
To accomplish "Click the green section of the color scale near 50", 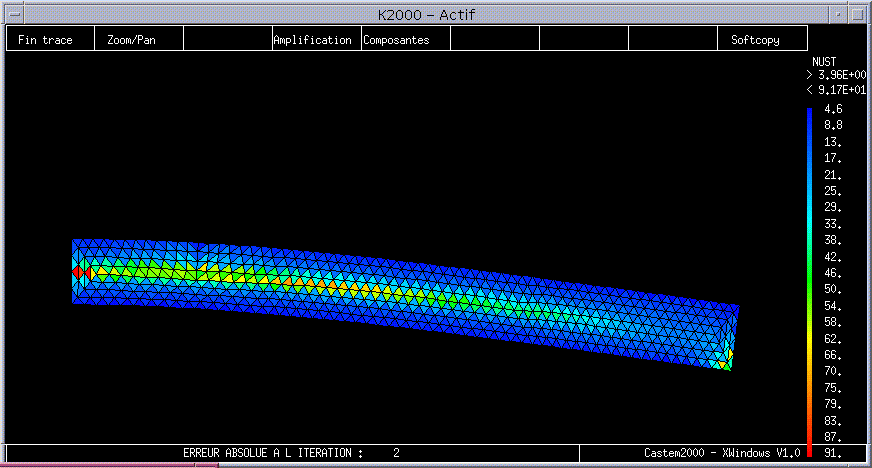I will (809, 289).
